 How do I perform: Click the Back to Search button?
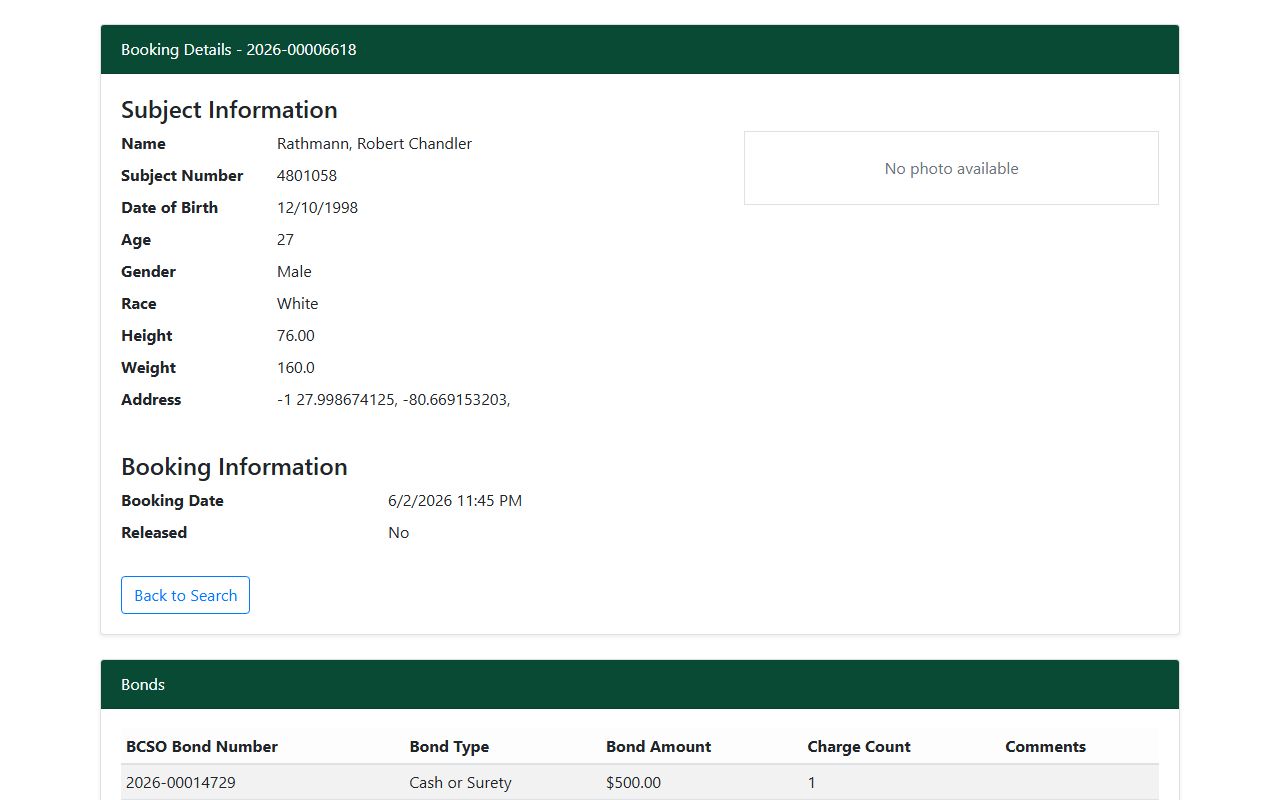[185, 595]
